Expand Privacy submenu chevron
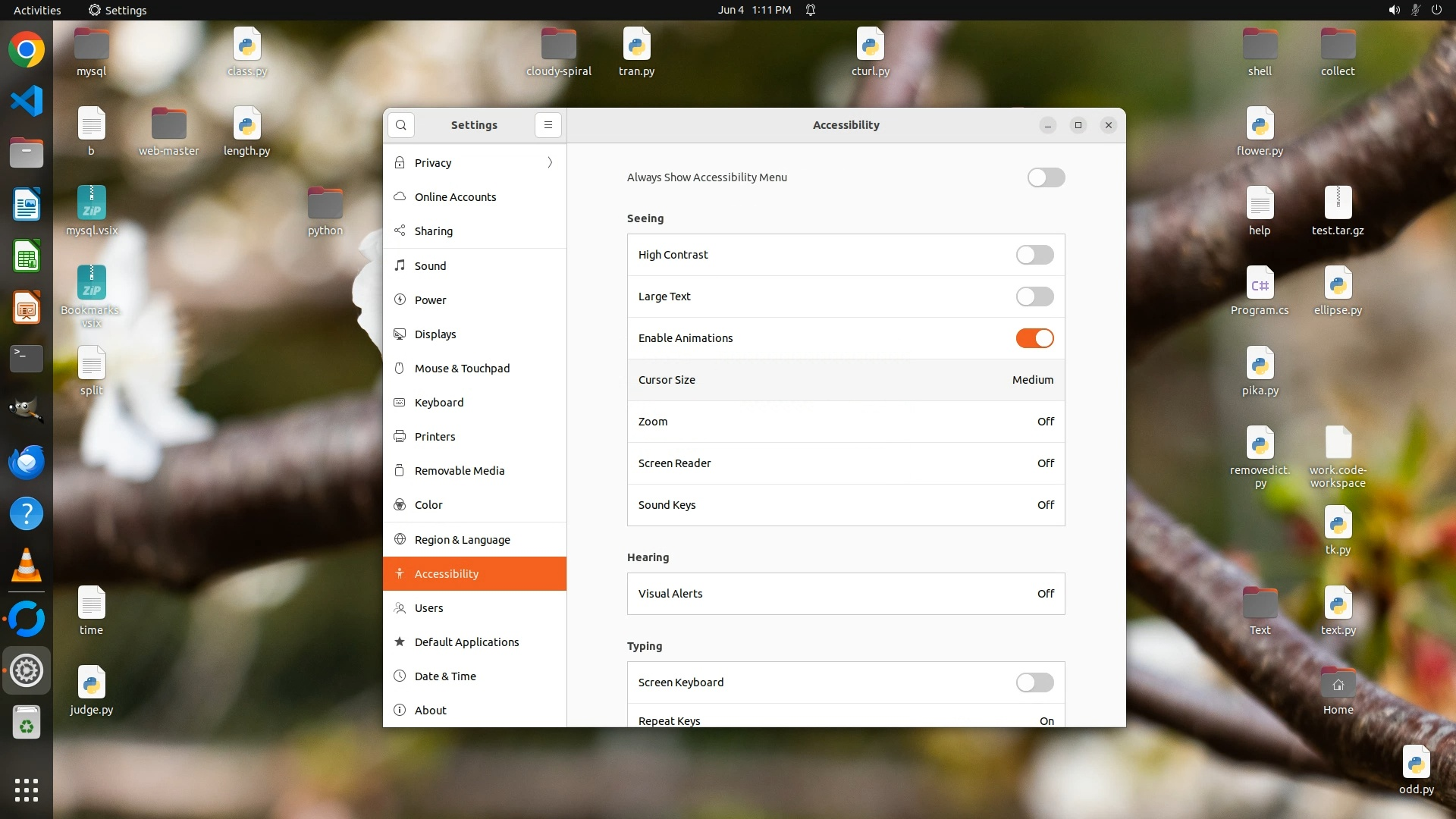 coord(550,163)
